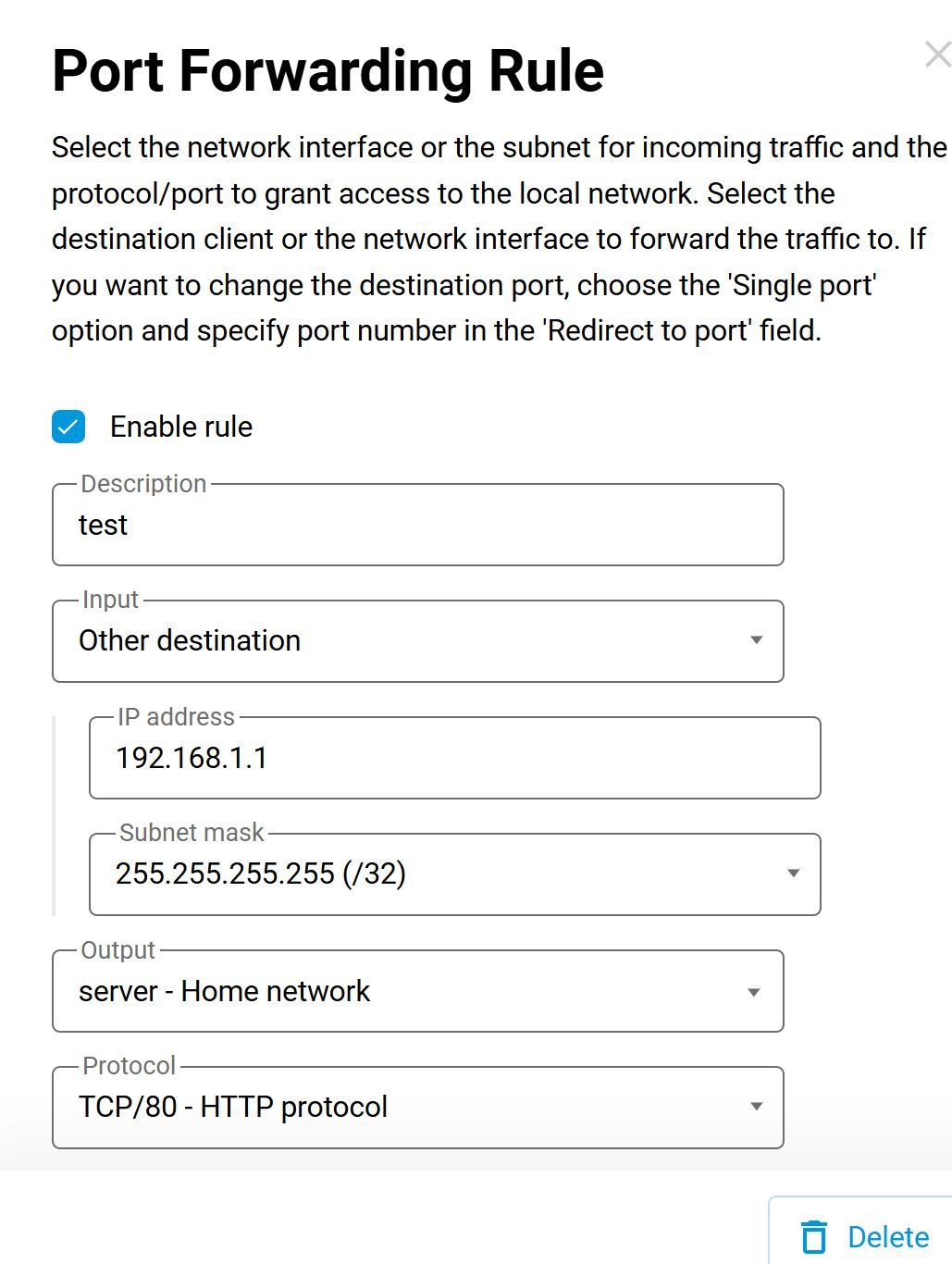The width and height of the screenshot is (952, 1264).
Task: Click the Input dropdown arrow icon
Action: 756,640
